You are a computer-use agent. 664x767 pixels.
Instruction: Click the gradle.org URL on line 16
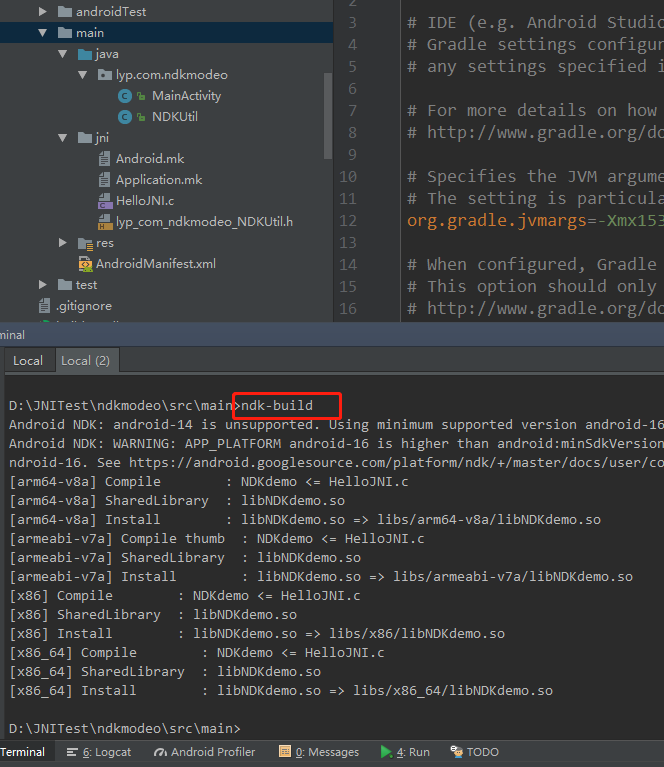click(x=545, y=309)
